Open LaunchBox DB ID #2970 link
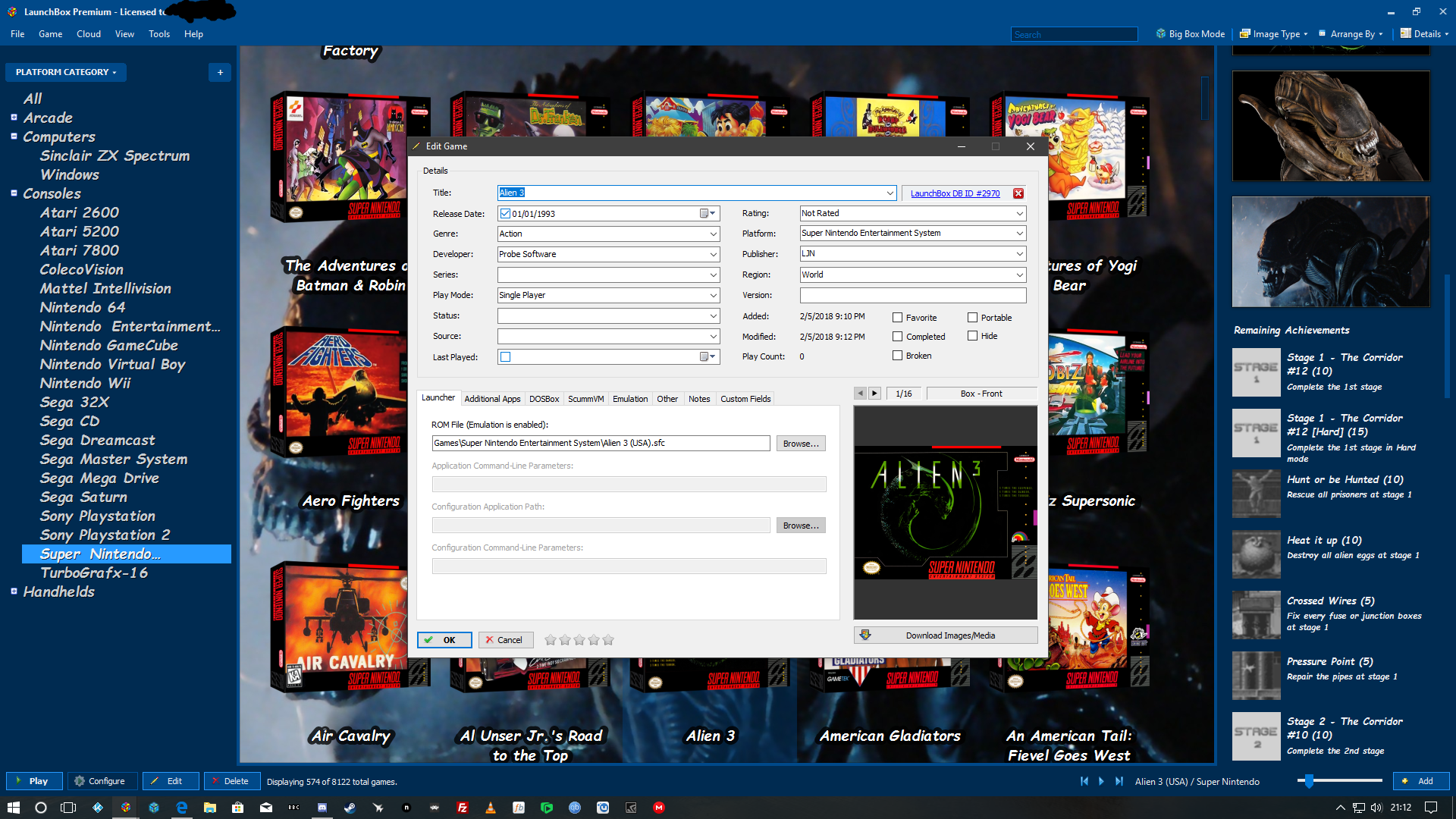The height and width of the screenshot is (819, 1456). point(955,193)
